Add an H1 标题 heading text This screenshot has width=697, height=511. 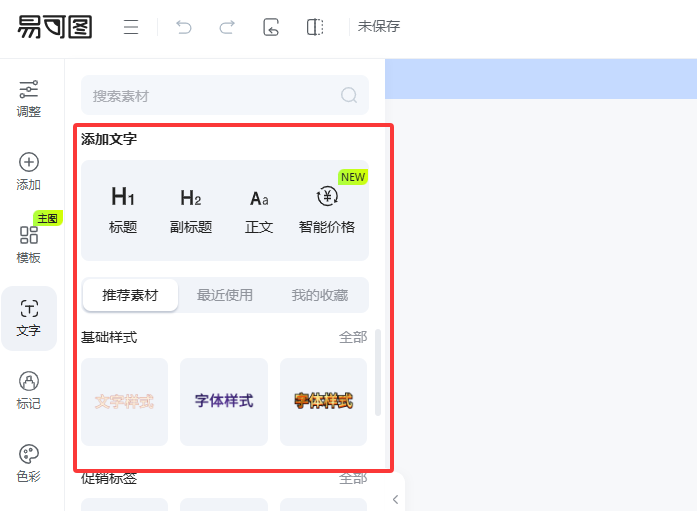(x=123, y=210)
